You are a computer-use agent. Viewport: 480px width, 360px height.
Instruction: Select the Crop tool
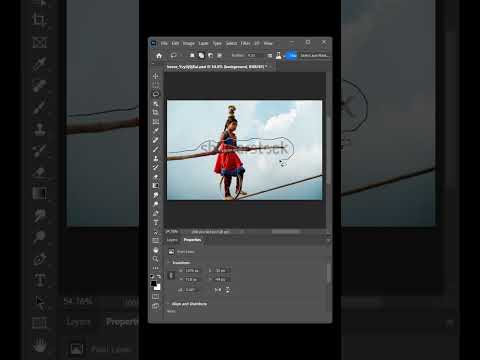pos(156,113)
